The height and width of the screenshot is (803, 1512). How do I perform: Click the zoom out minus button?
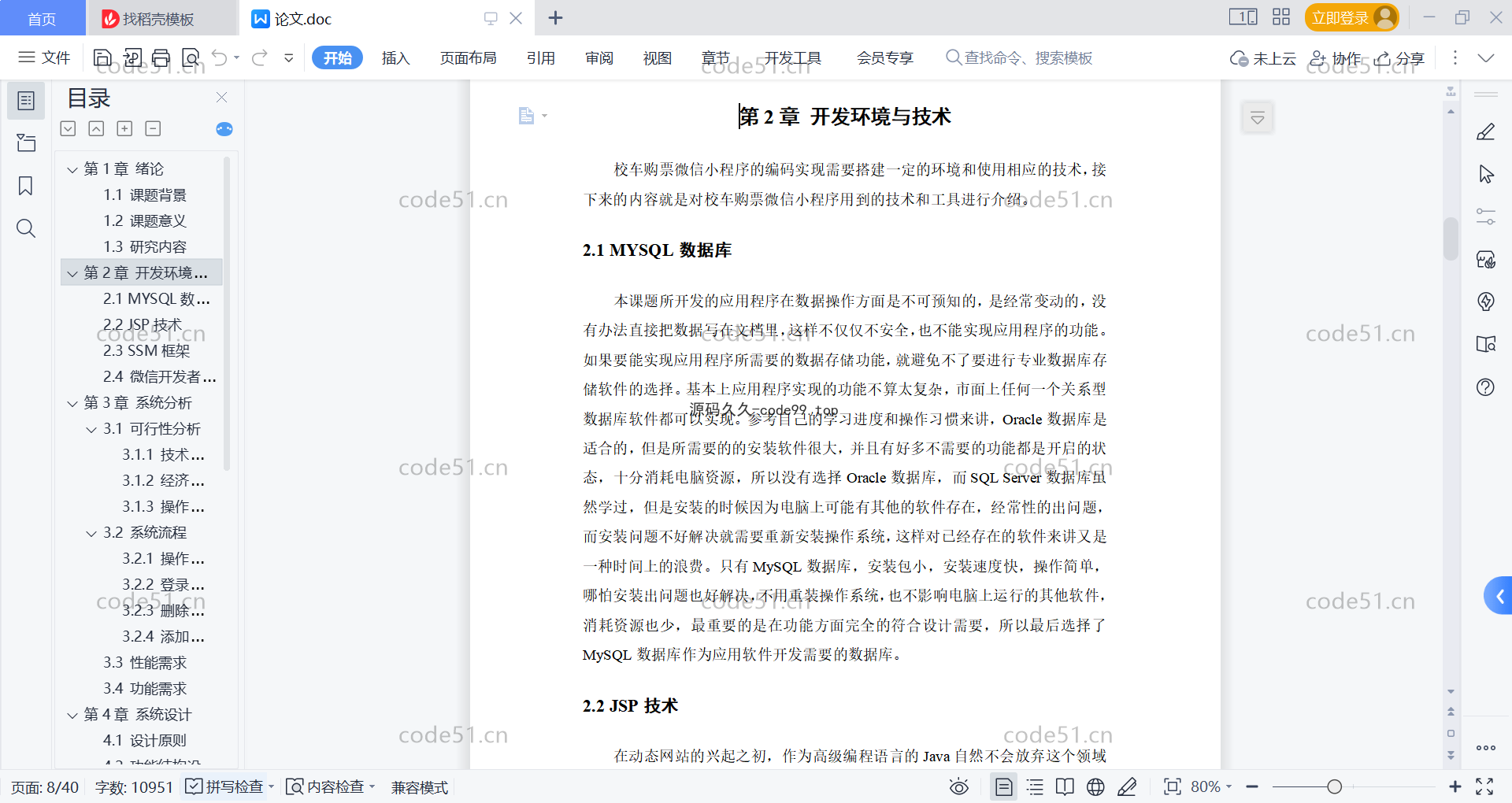coord(1252,786)
